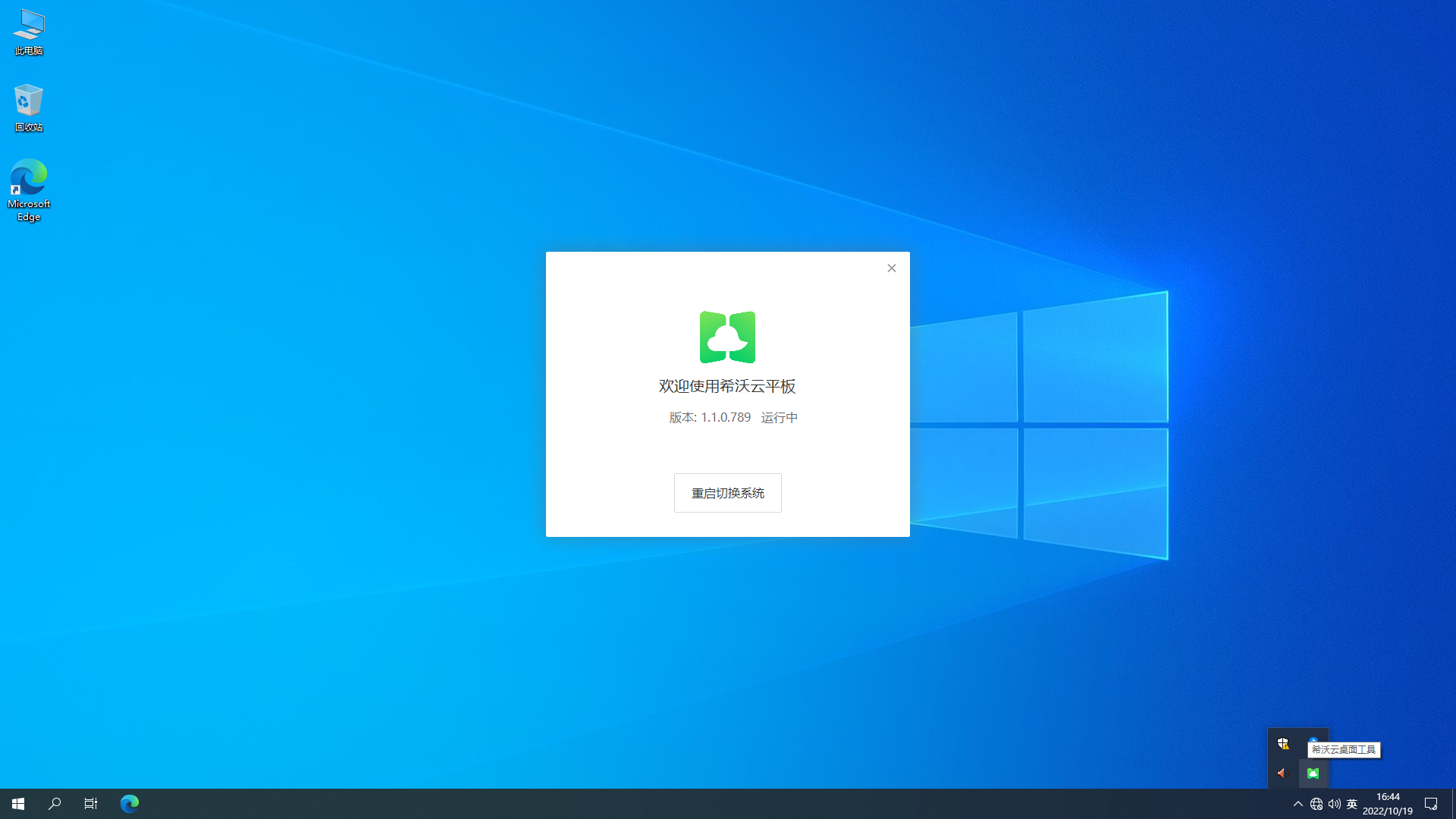Click the green 希沃云桌面工具 tray icon
1456x819 pixels.
click(x=1313, y=773)
